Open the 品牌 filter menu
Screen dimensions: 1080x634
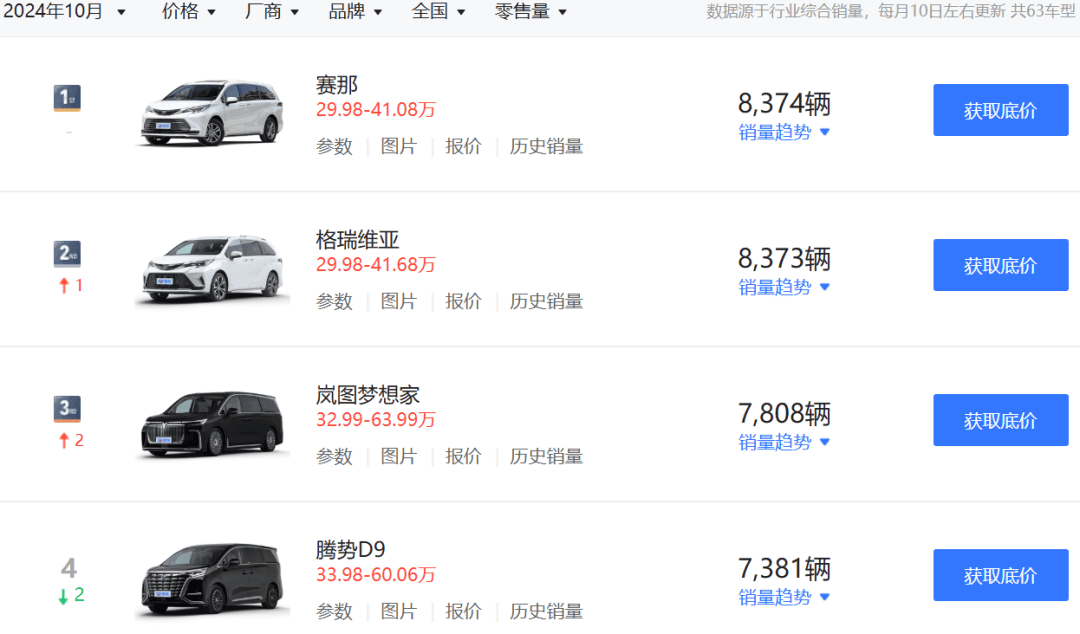click(x=355, y=12)
